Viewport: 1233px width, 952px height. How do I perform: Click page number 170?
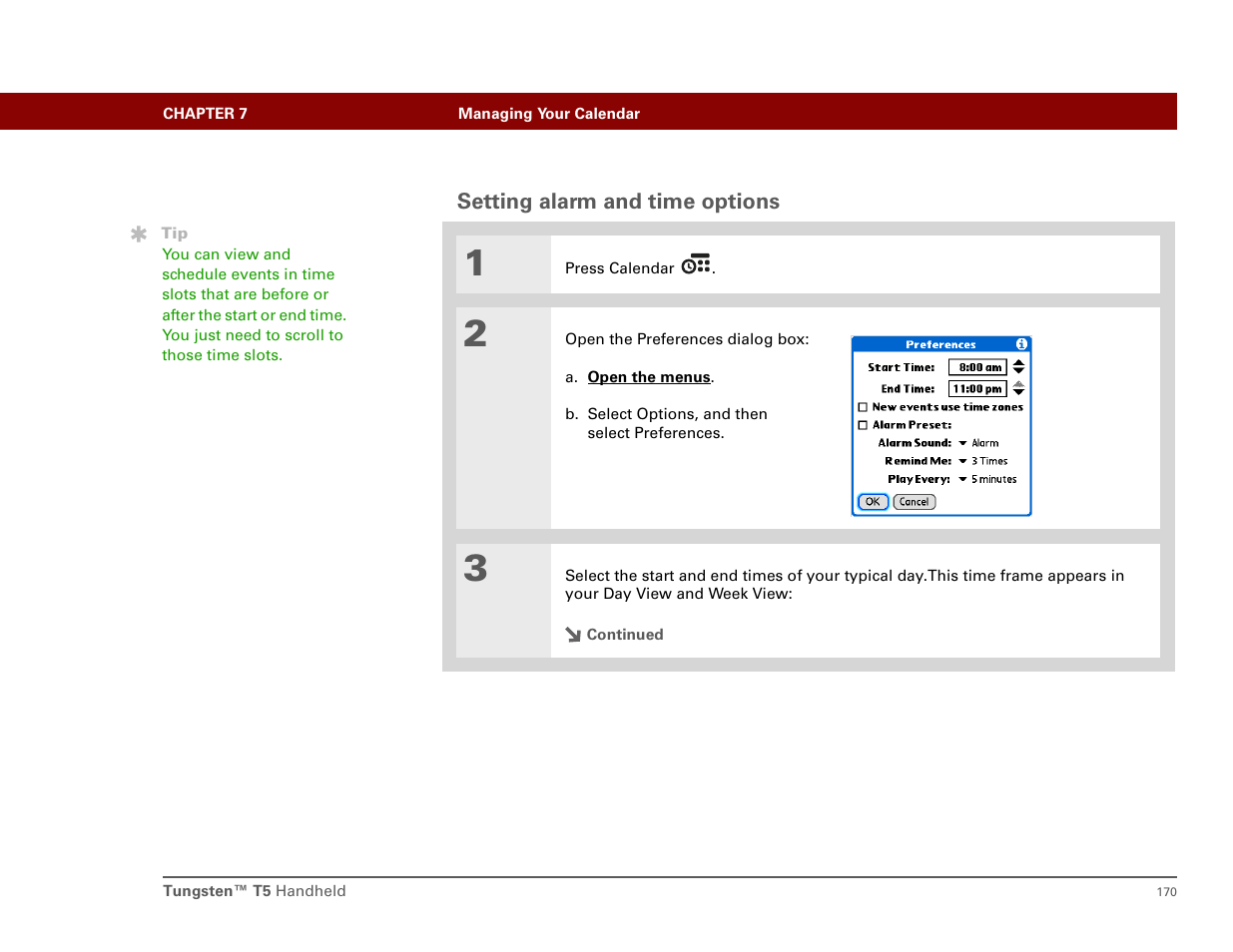(1166, 892)
